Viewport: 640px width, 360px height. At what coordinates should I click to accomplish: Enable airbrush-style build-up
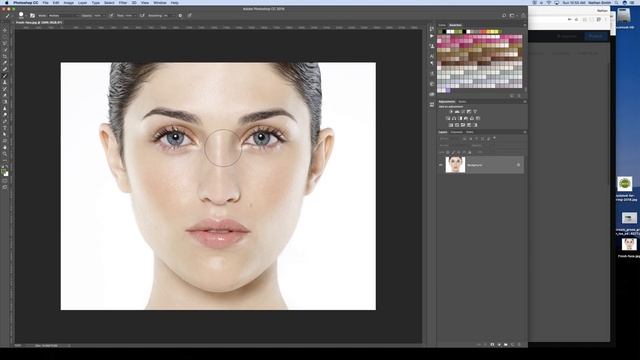142,16
